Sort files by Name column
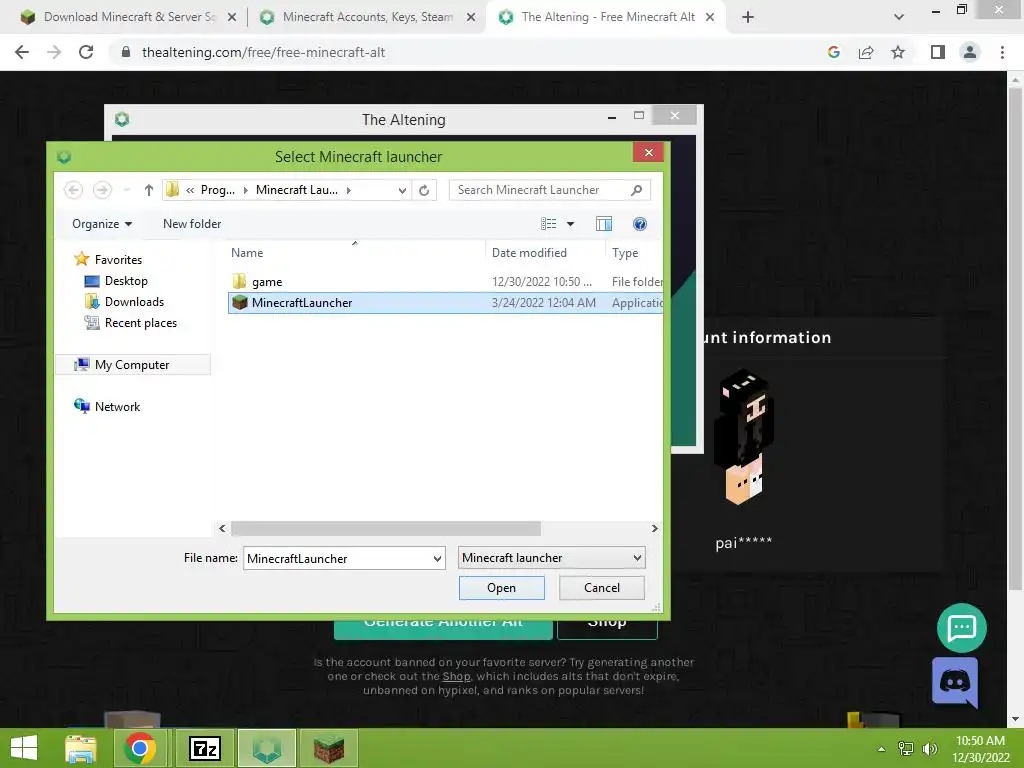The image size is (1024, 768). point(247,253)
